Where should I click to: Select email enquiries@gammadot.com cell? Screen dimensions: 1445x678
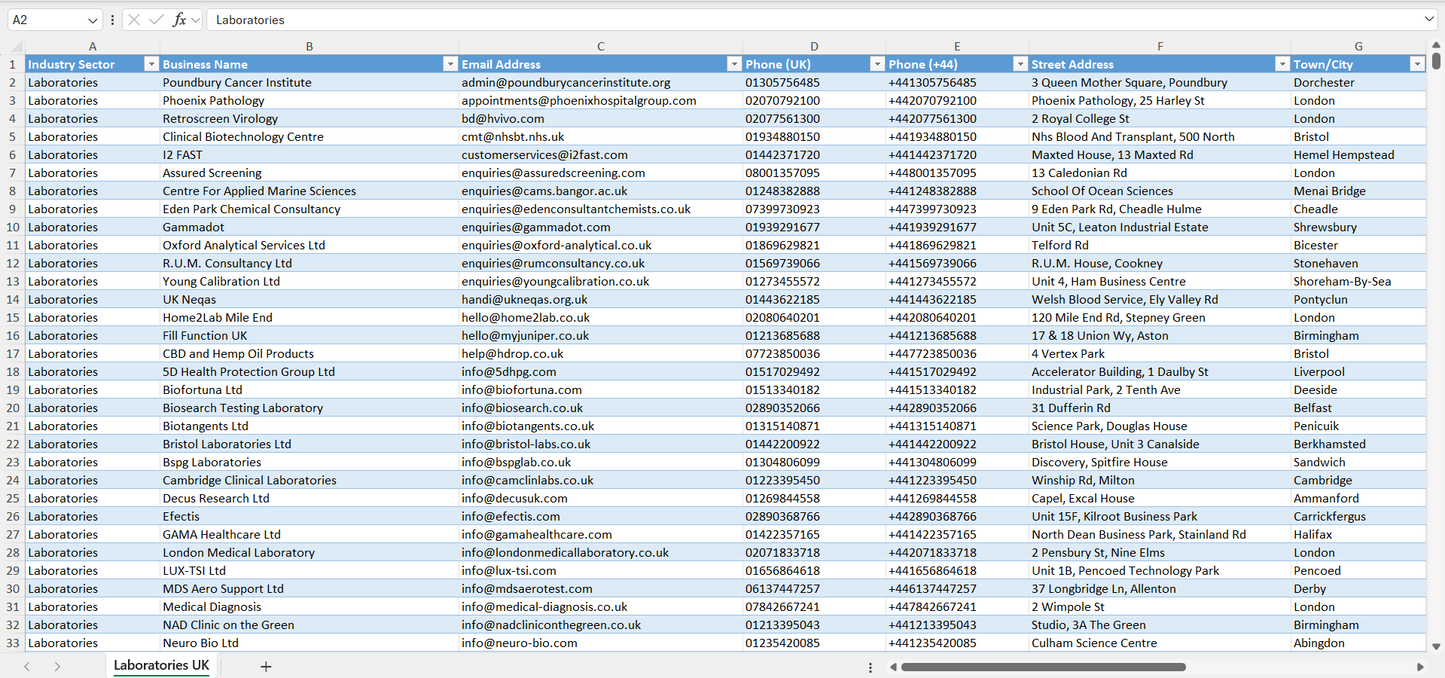pos(600,227)
